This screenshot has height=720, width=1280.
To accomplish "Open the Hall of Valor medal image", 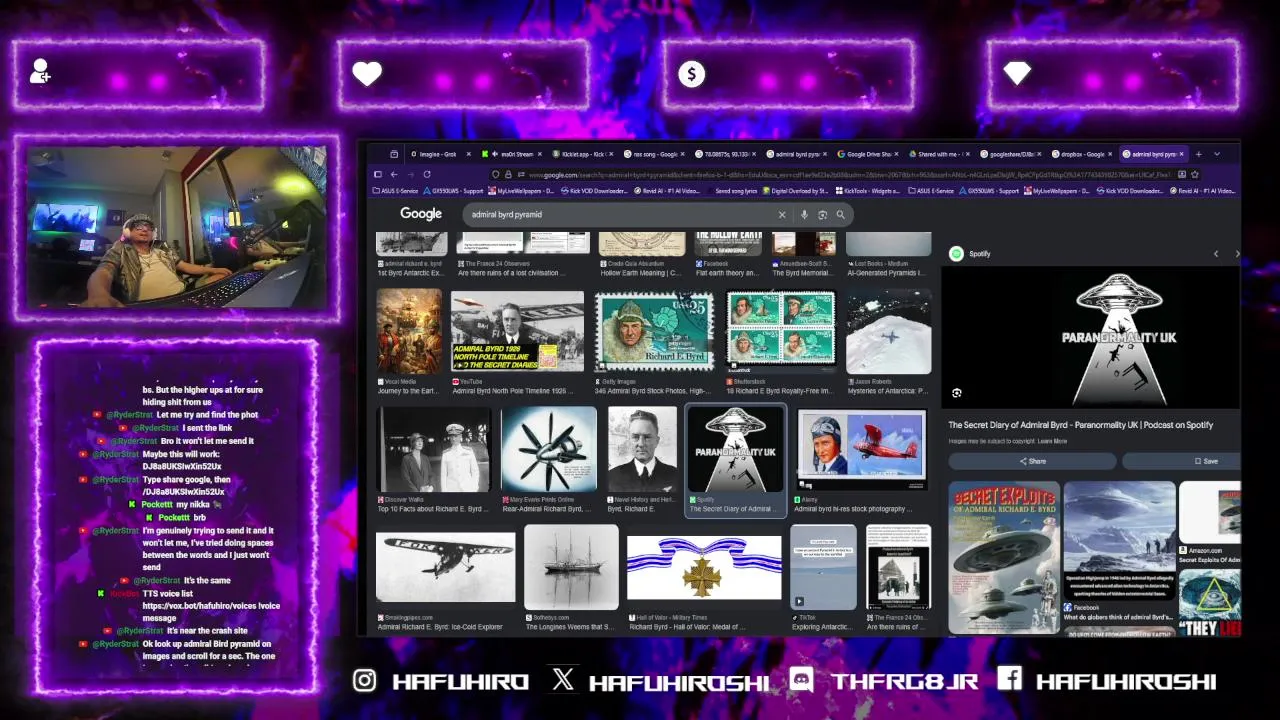I will click(x=704, y=567).
